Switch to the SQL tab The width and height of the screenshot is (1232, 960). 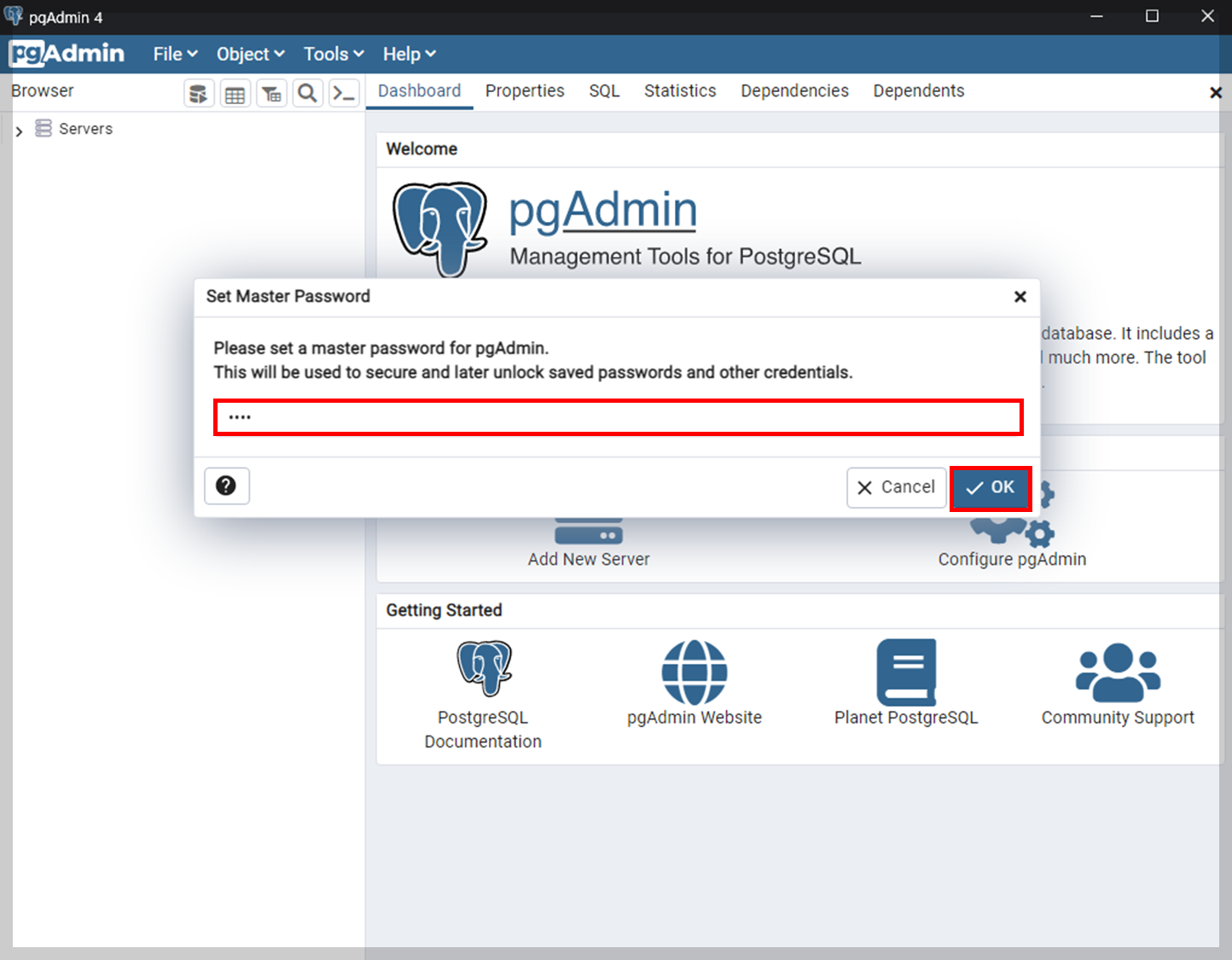click(604, 91)
